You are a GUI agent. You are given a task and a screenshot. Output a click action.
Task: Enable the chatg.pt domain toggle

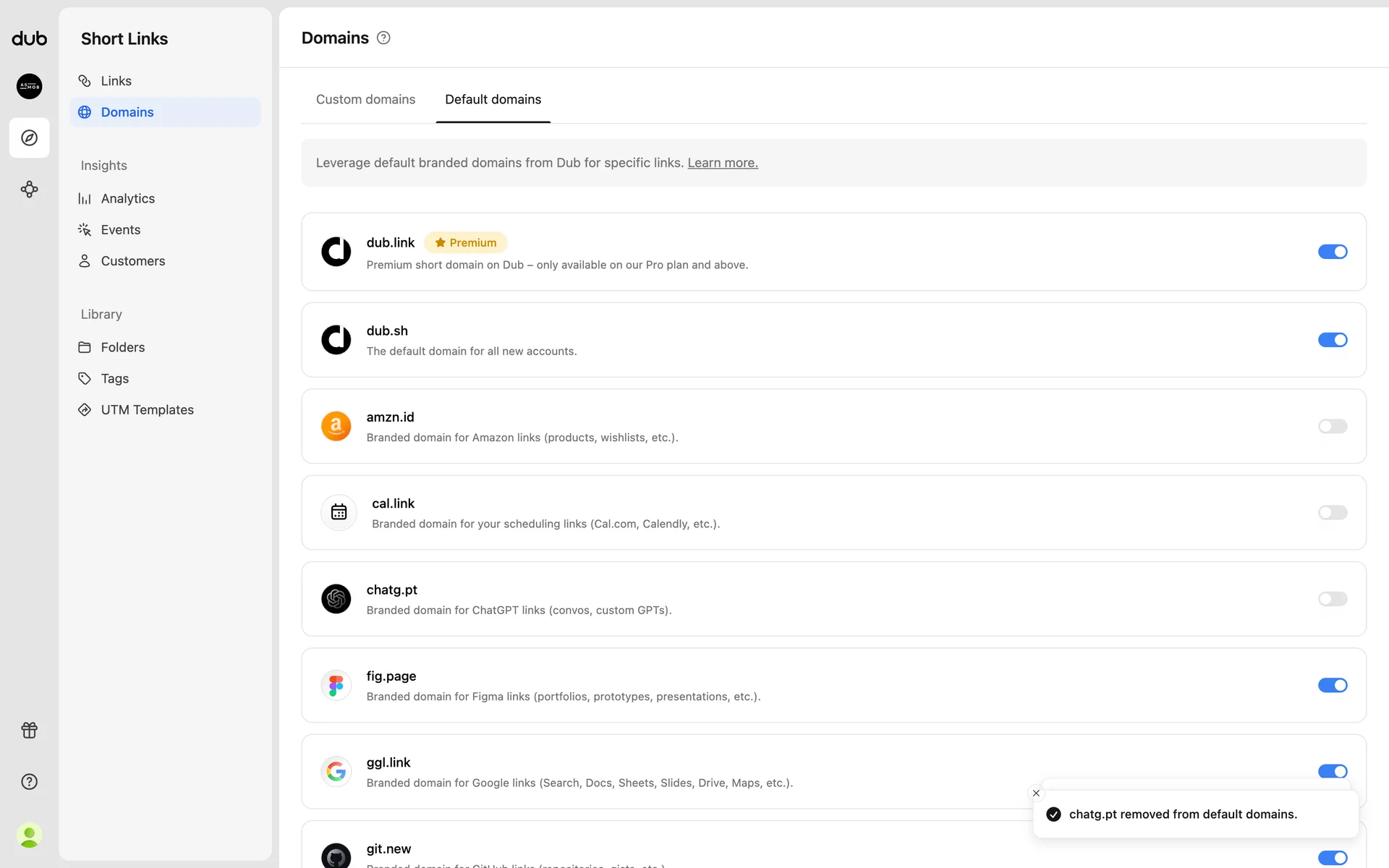(1332, 599)
